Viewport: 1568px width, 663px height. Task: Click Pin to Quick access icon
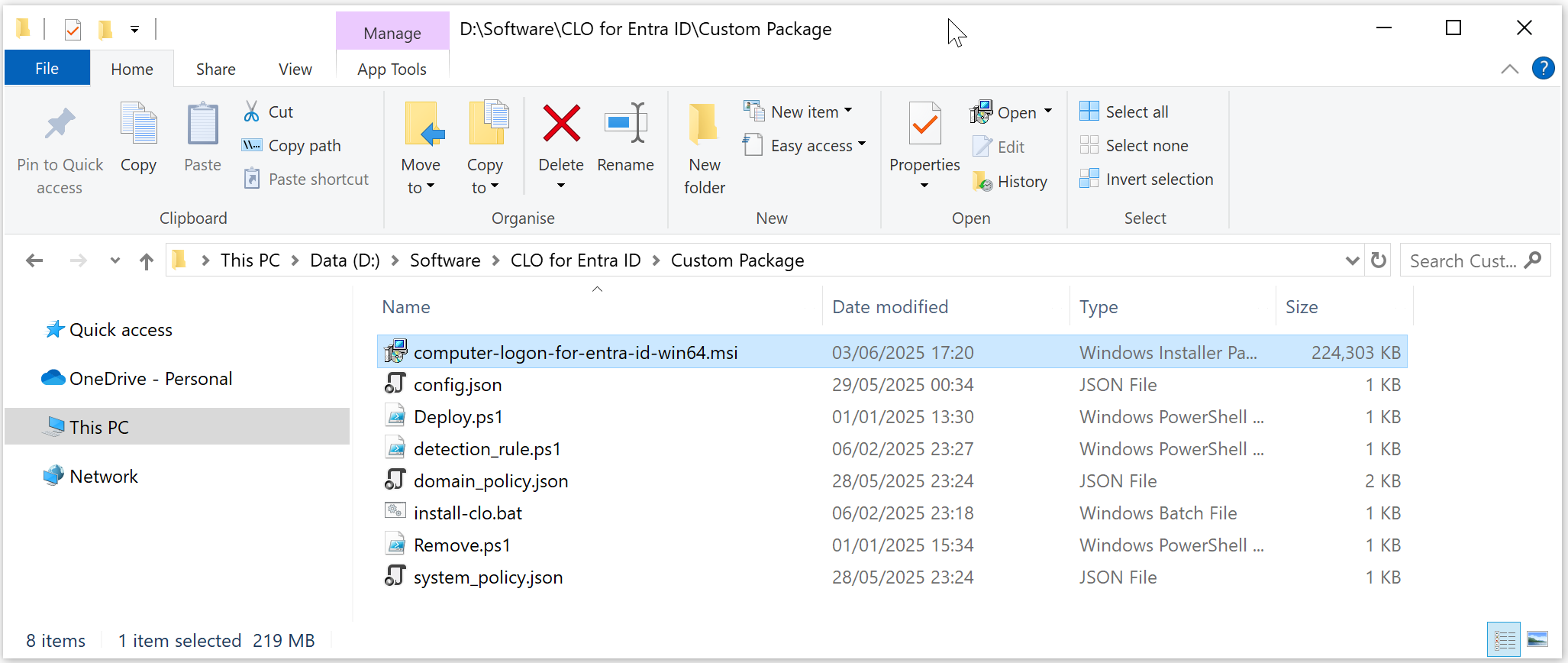coord(60,124)
